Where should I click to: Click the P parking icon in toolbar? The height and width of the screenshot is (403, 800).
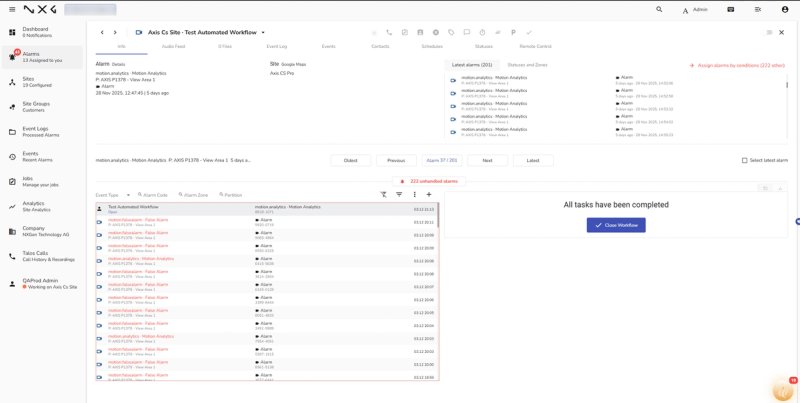(513, 32)
